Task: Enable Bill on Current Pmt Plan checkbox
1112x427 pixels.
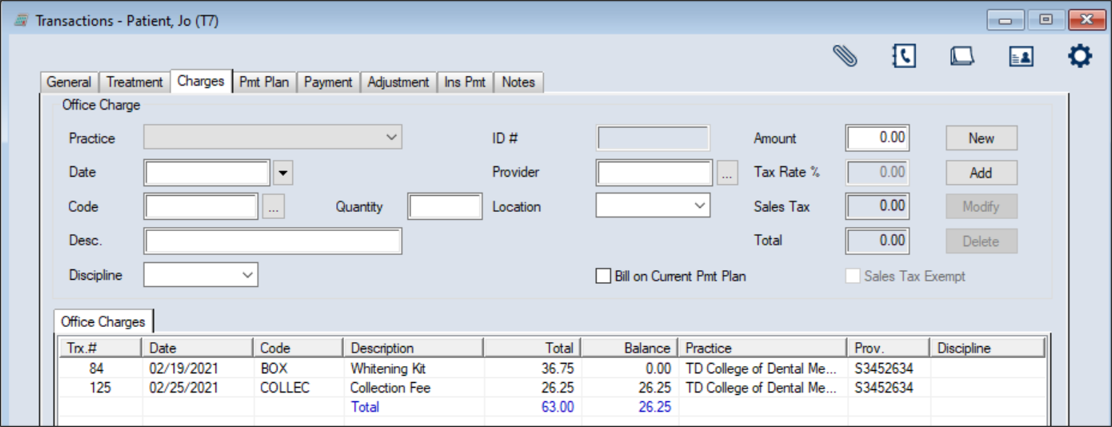Action: point(603,276)
